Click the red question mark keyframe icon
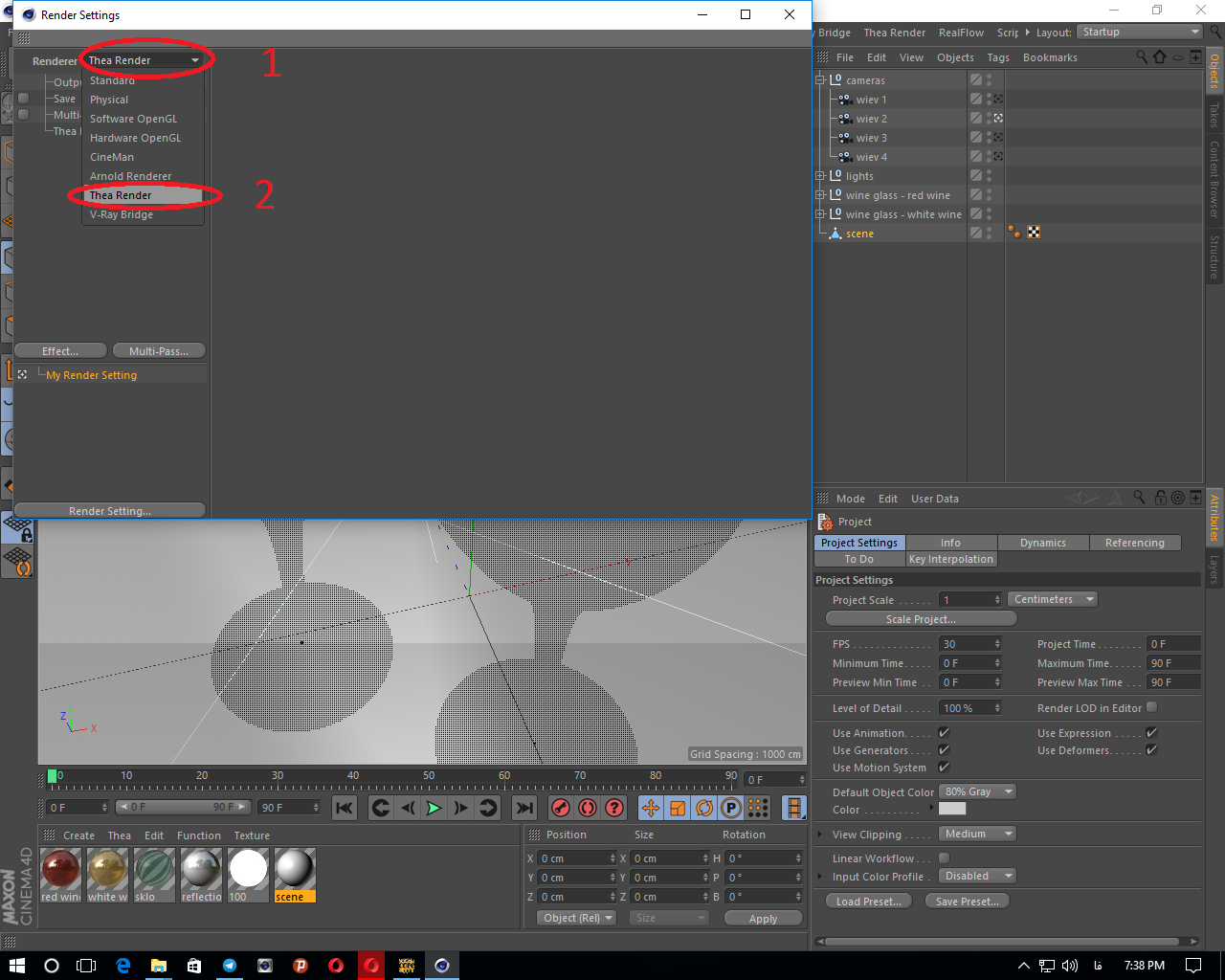This screenshot has width=1225, height=980. coord(614,808)
